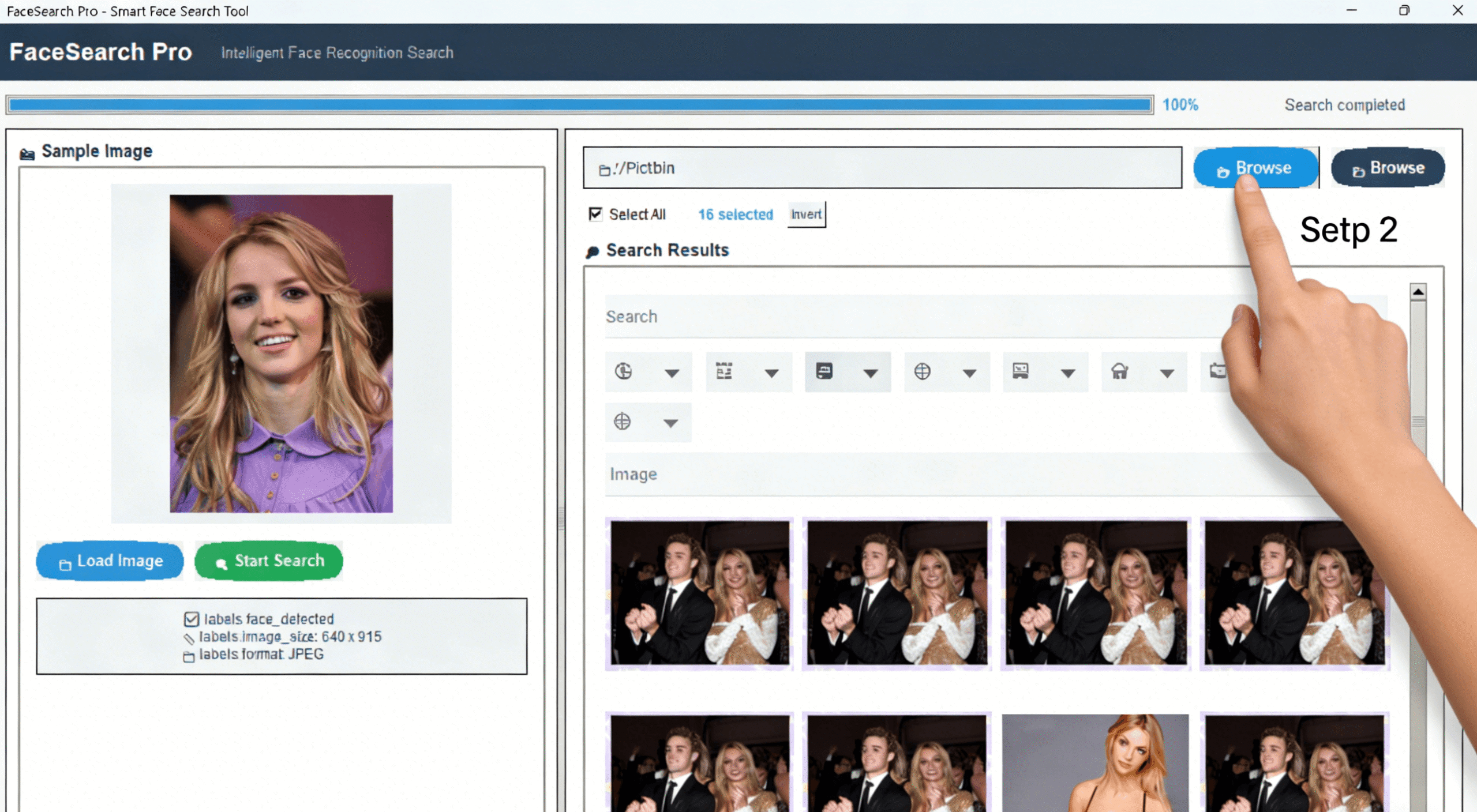This screenshot has height=812, width=1477.
Task: Click the picture frame filter icon
Action: pos(1020,371)
